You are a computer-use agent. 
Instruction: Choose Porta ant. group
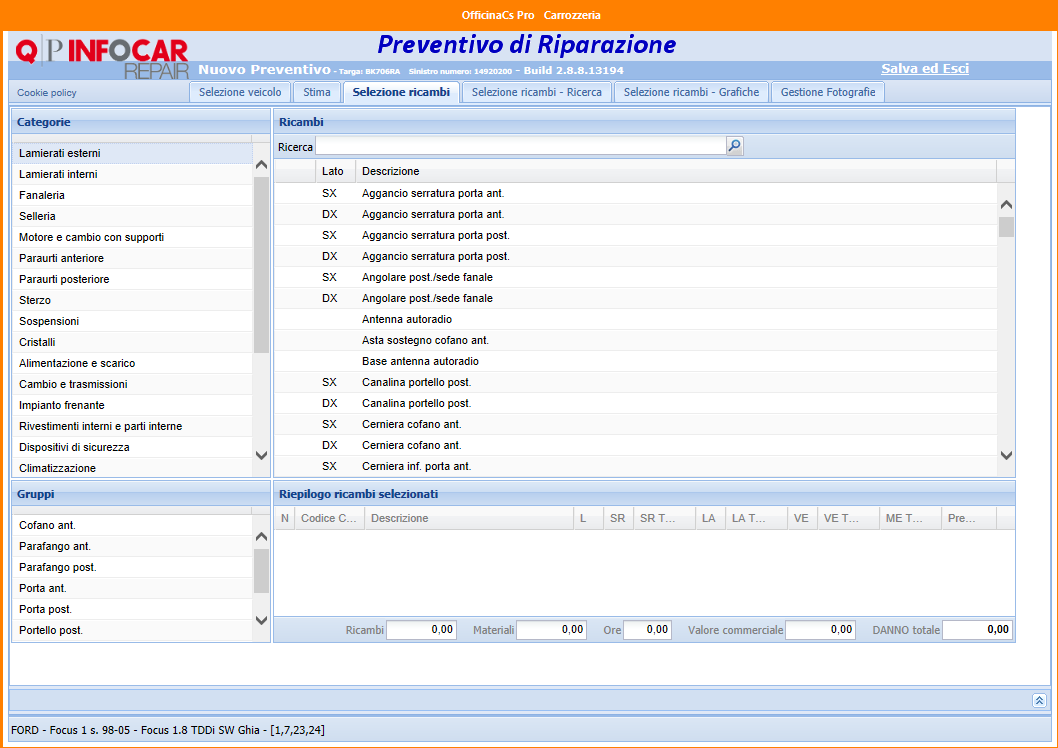pyautogui.click(x=132, y=587)
